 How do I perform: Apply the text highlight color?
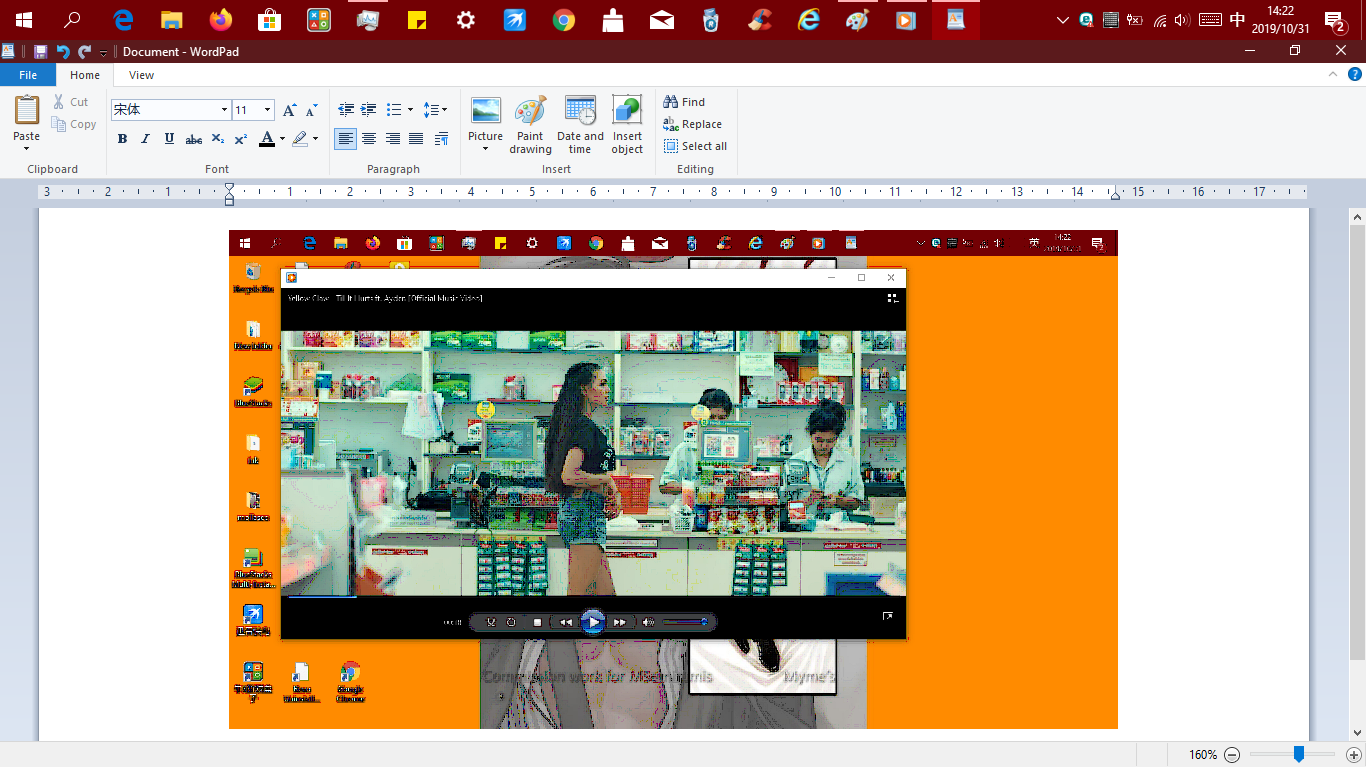300,139
